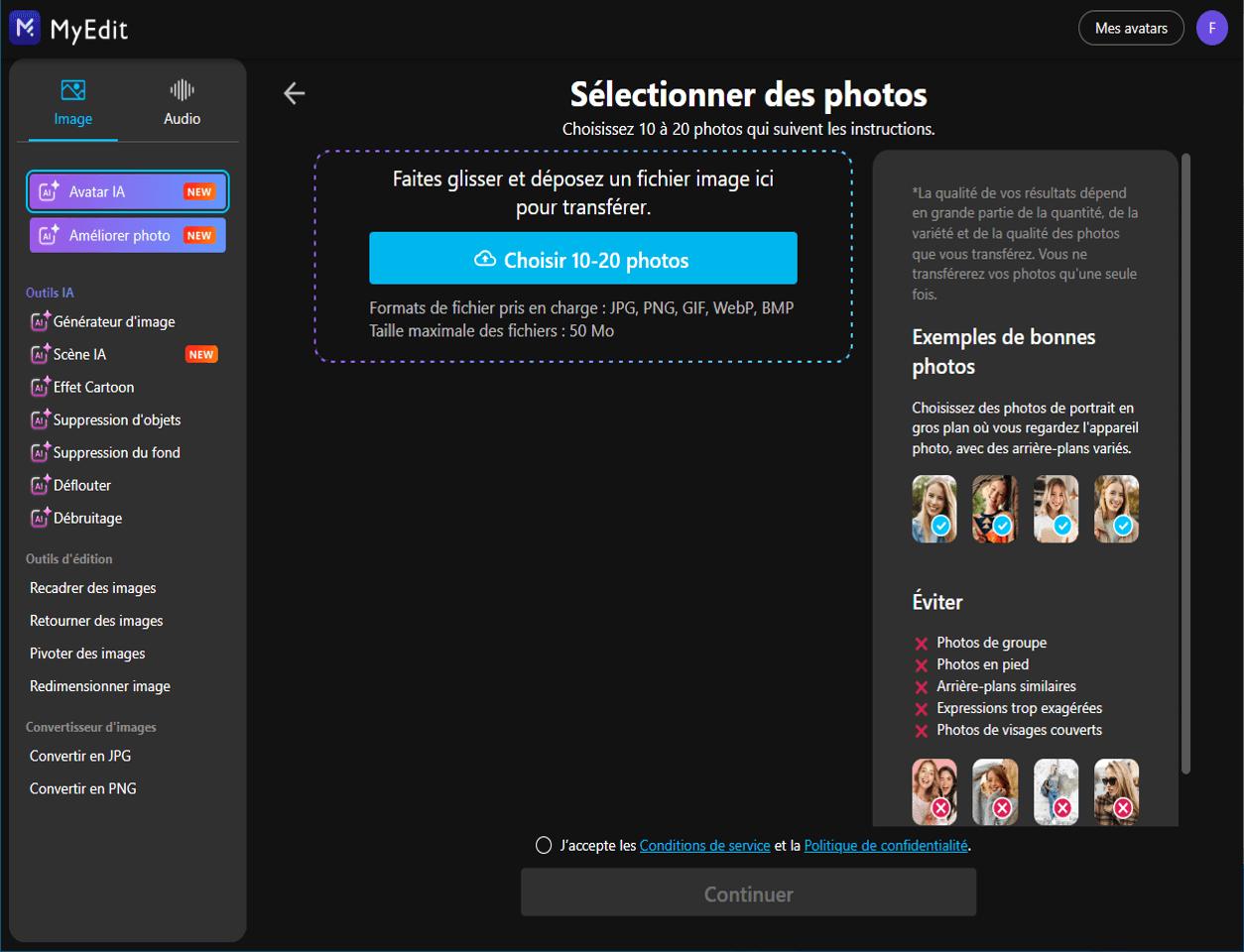The image size is (1244, 952).
Task: Select the first good photo example thumbnail
Action: (933, 509)
